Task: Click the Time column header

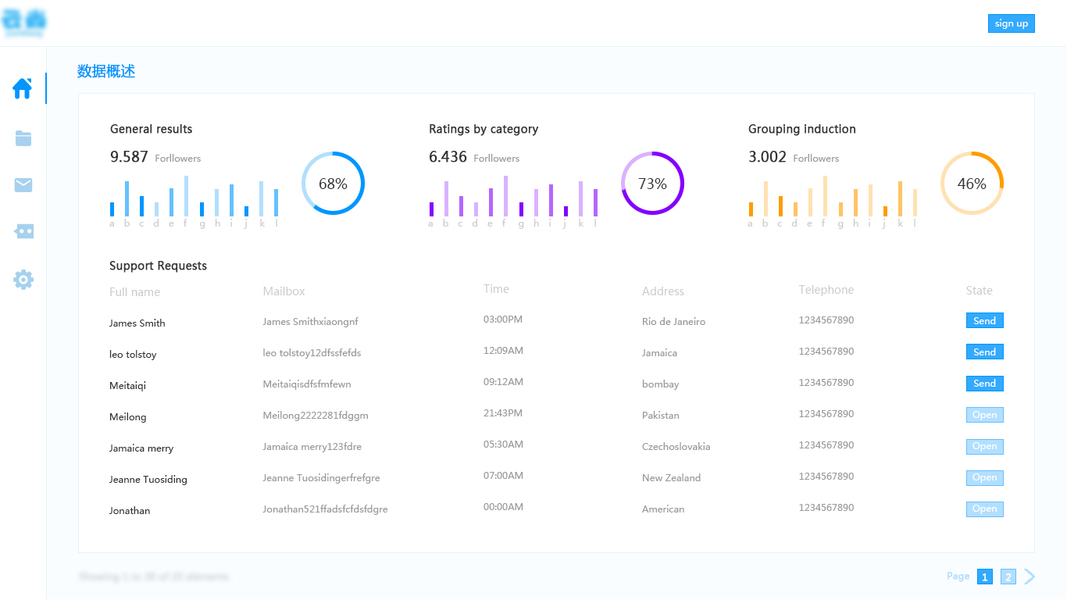Action: coord(496,289)
